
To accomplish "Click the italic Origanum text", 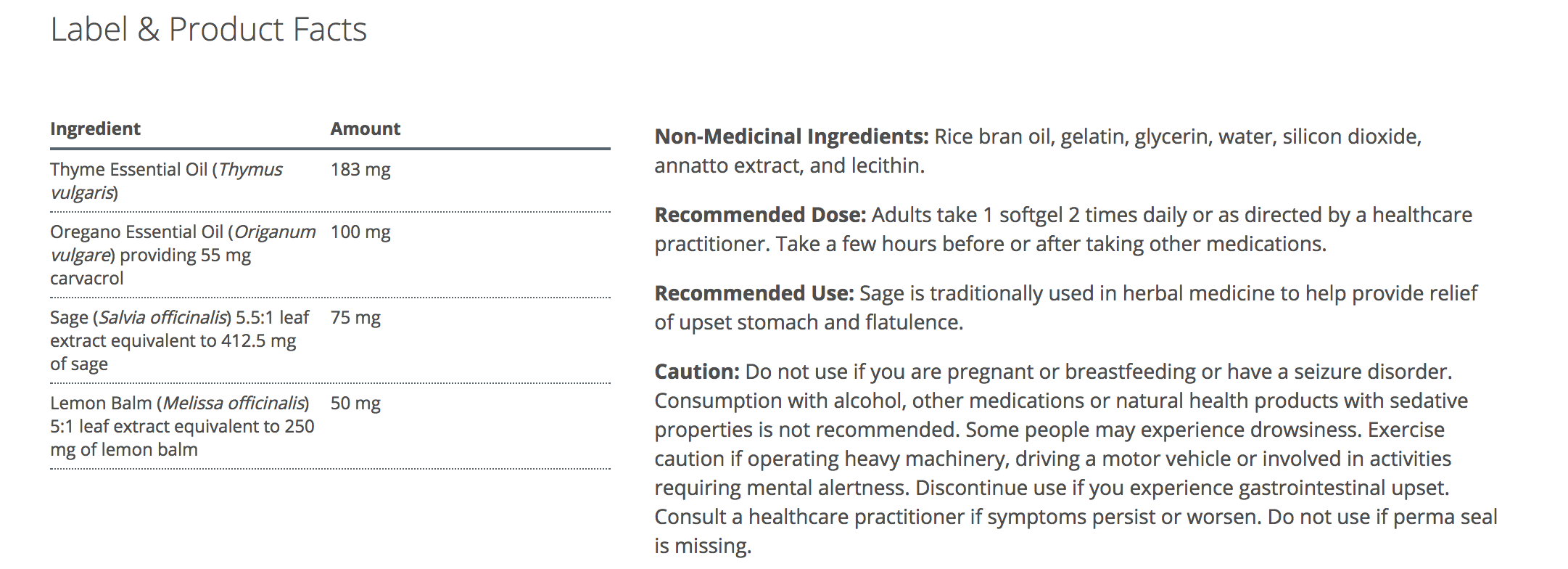I will (275, 232).
